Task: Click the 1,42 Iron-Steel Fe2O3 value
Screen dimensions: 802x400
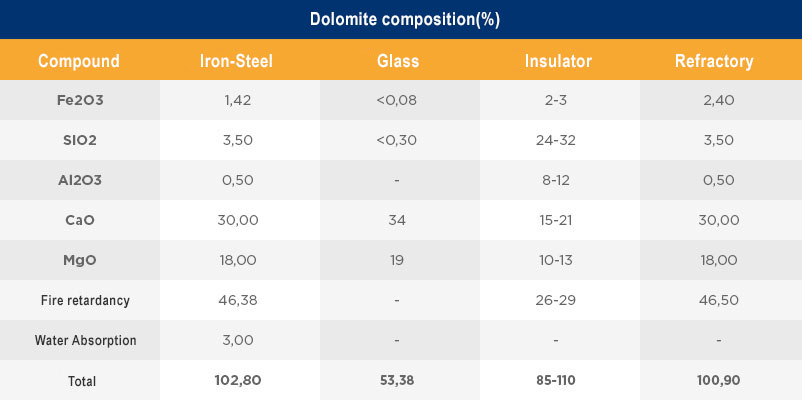Action: 238,100
